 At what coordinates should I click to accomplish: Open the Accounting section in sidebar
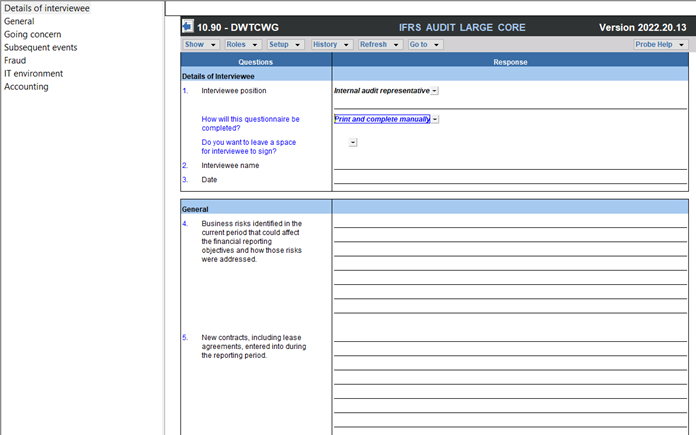[x=26, y=86]
